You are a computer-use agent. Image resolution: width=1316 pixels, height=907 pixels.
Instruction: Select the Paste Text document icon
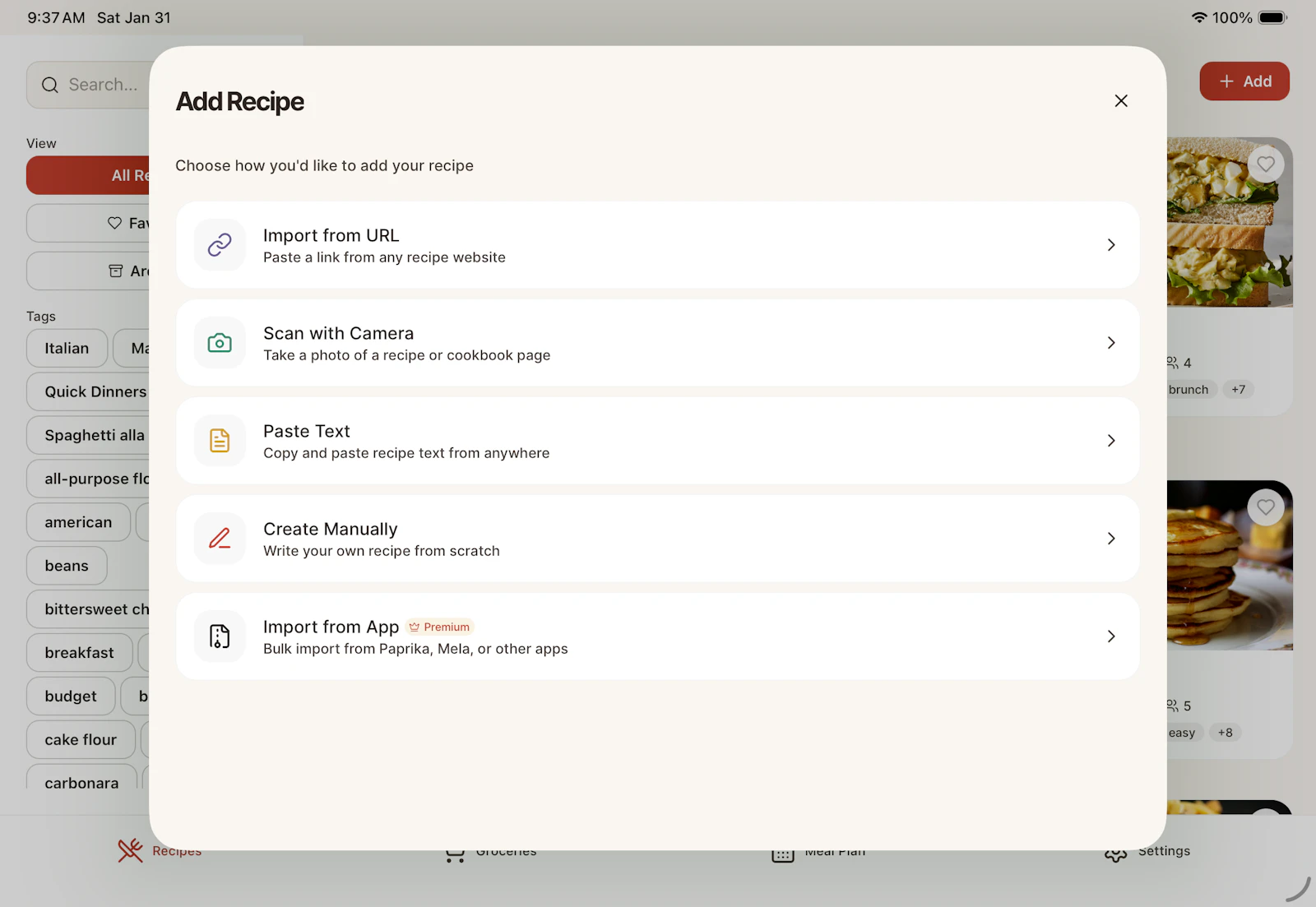pyautogui.click(x=219, y=441)
